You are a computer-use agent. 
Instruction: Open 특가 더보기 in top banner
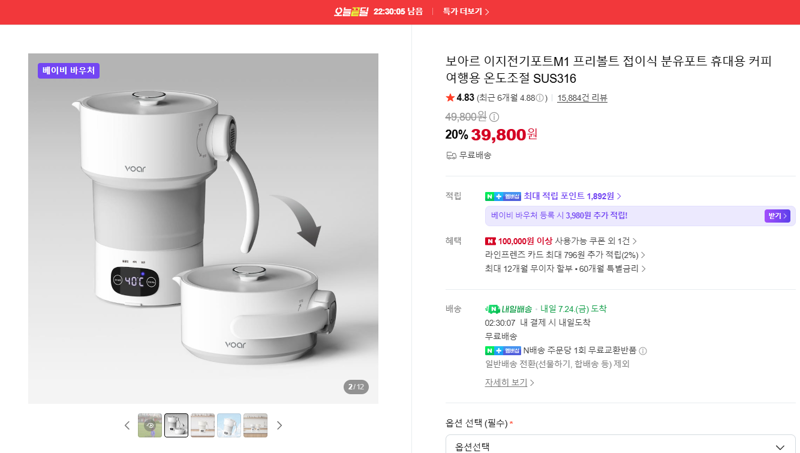[x=466, y=11]
